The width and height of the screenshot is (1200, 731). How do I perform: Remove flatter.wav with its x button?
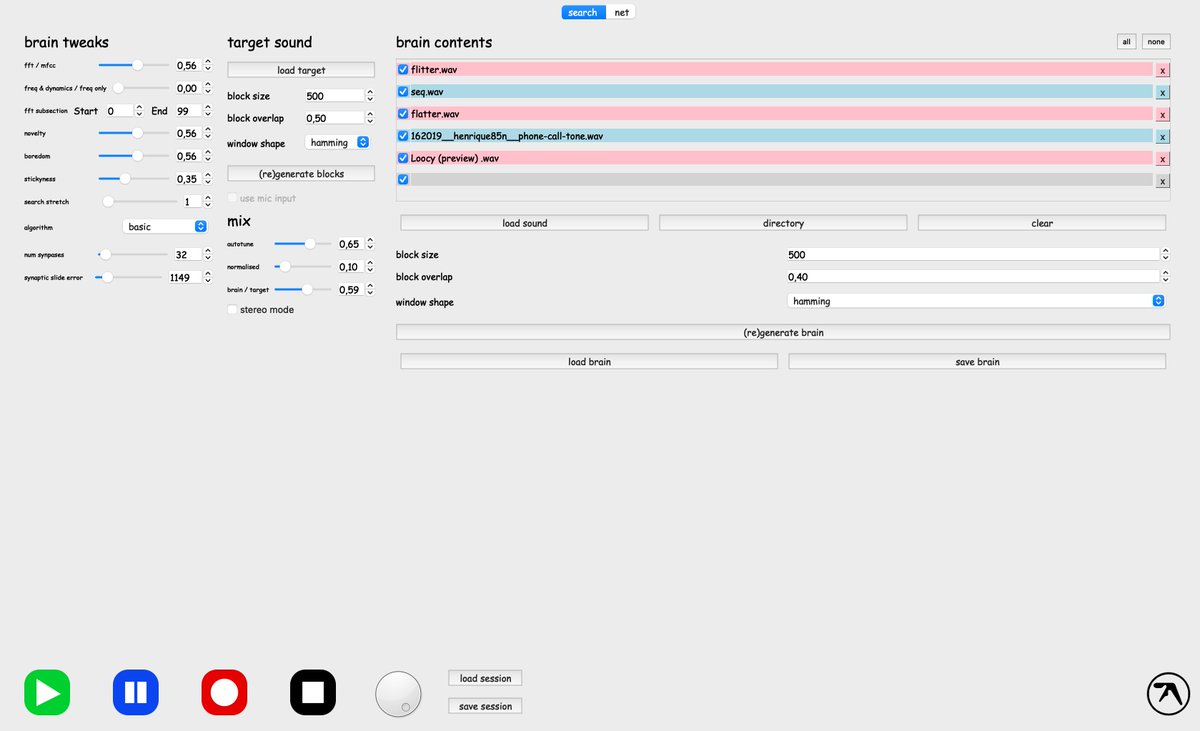(1162, 114)
